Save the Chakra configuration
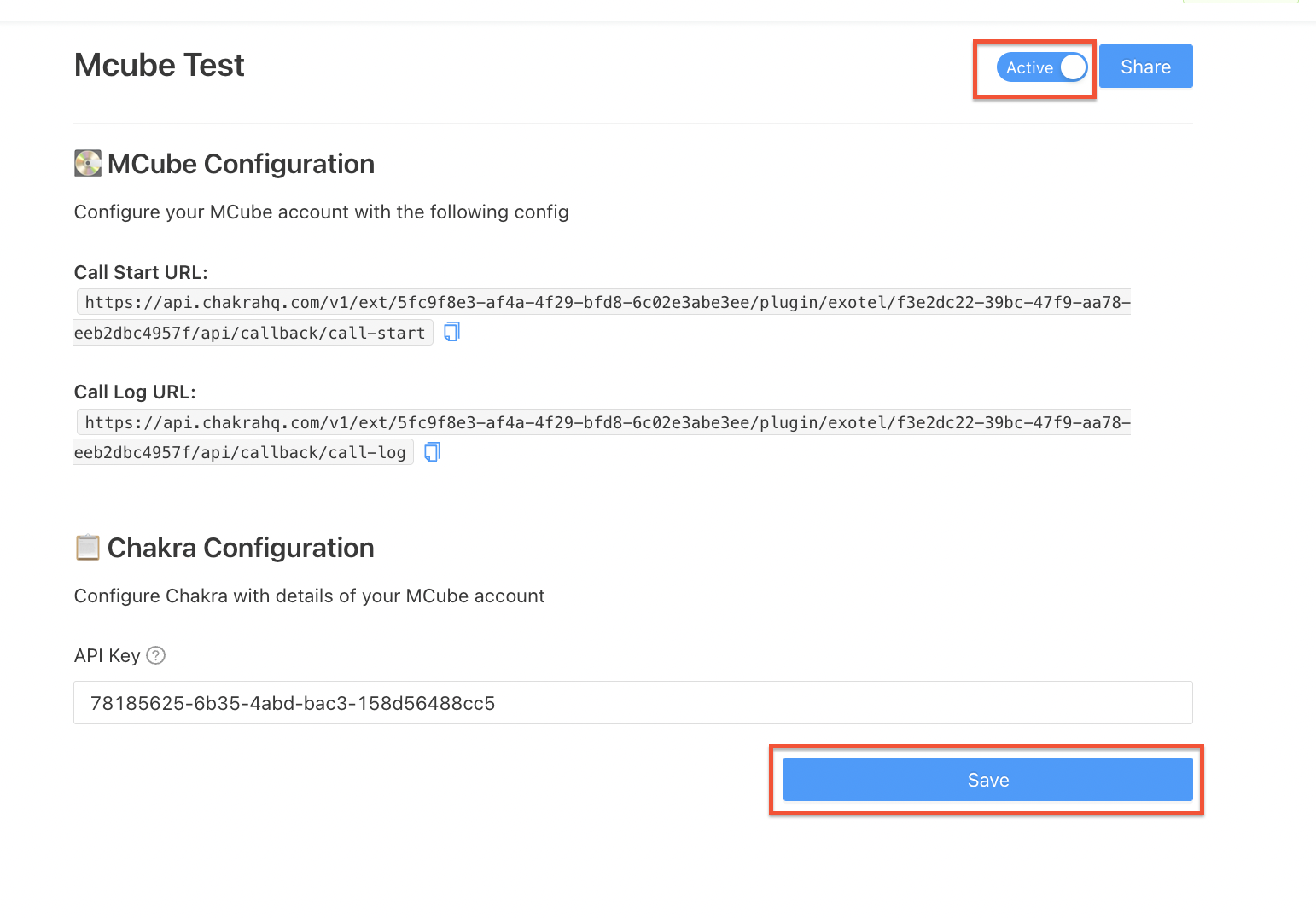This screenshot has height=918, width=1316. 987,780
